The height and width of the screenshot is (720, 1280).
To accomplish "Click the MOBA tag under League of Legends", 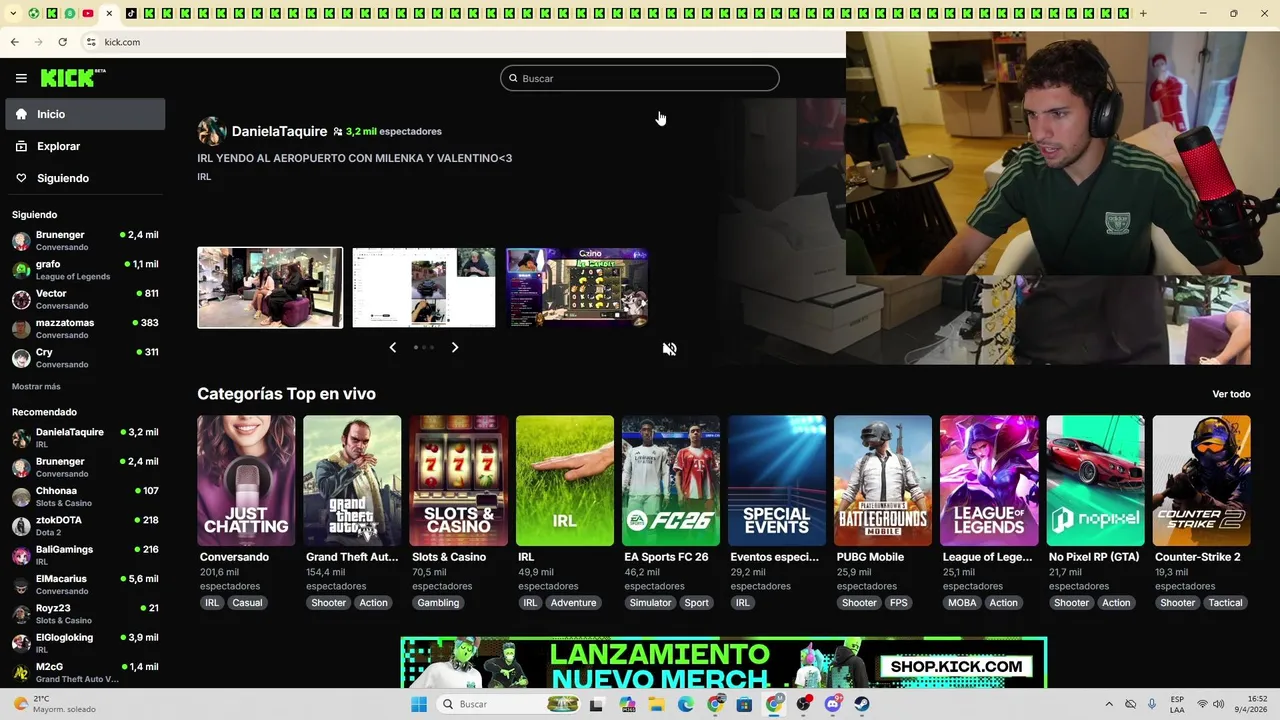I will click(962, 603).
